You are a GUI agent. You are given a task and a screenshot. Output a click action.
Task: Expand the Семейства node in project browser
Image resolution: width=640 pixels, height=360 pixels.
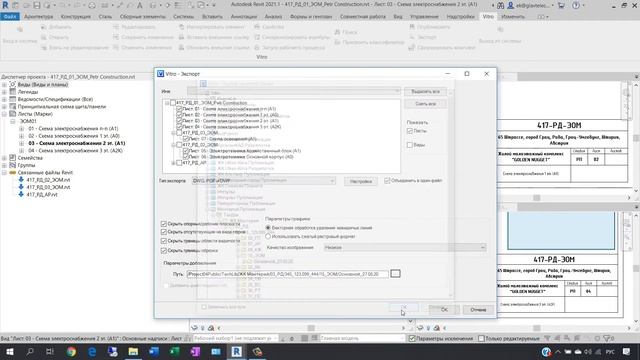[x=4, y=158]
